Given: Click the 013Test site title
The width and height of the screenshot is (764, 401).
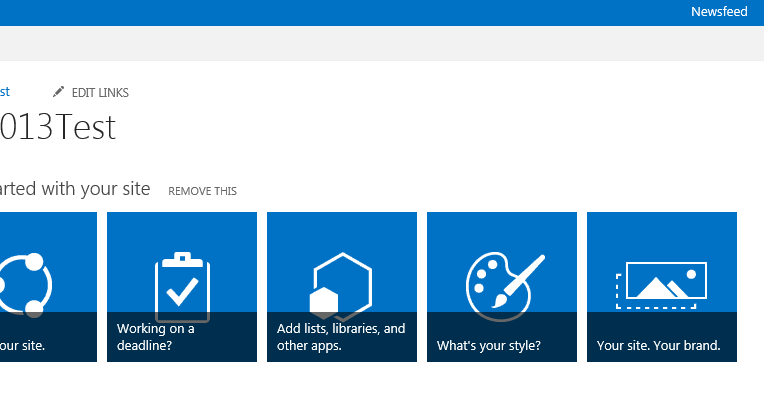Looking at the screenshot, I should [58, 127].
